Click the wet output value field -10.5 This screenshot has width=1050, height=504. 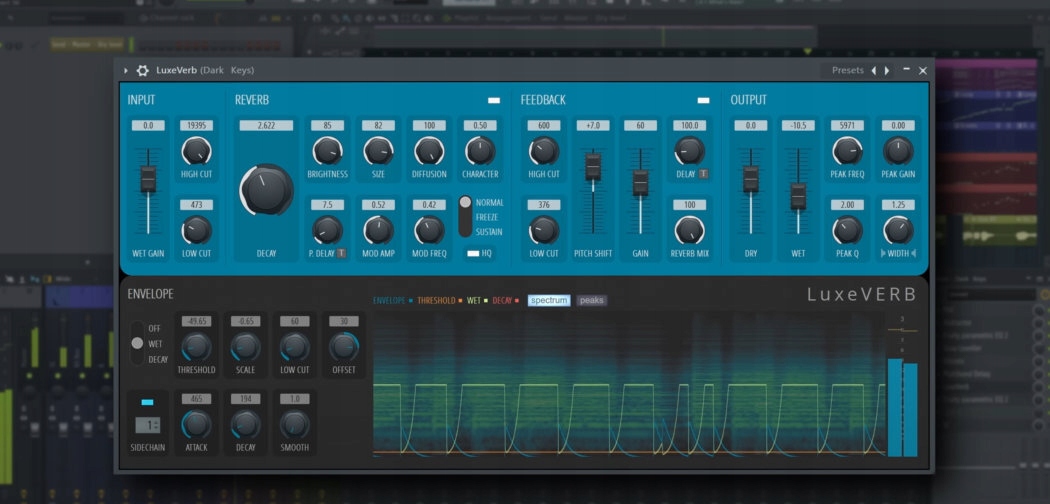(x=798, y=126)
